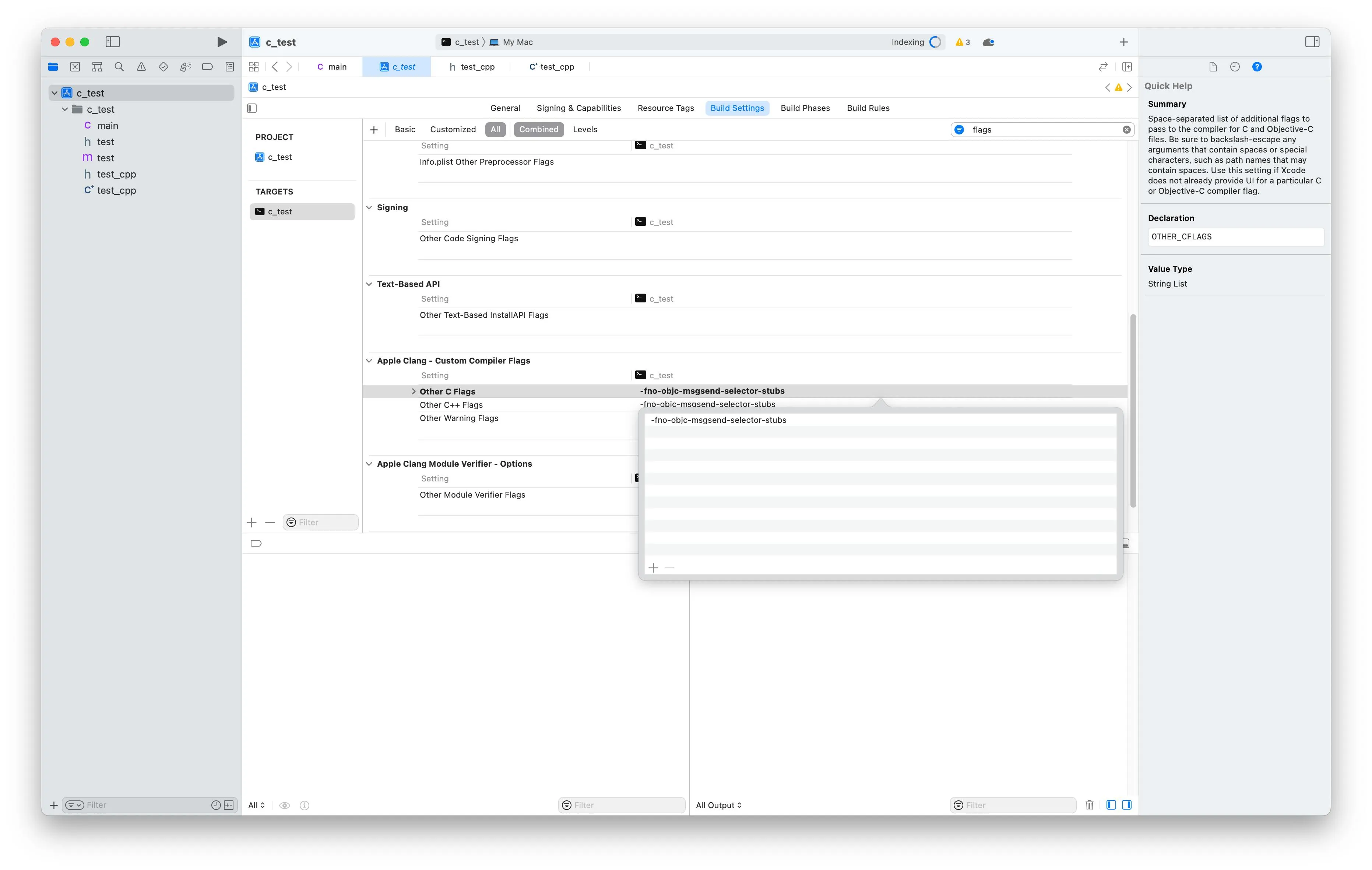Click the Run play button
1372x870 pixels.
click(222, 42)
